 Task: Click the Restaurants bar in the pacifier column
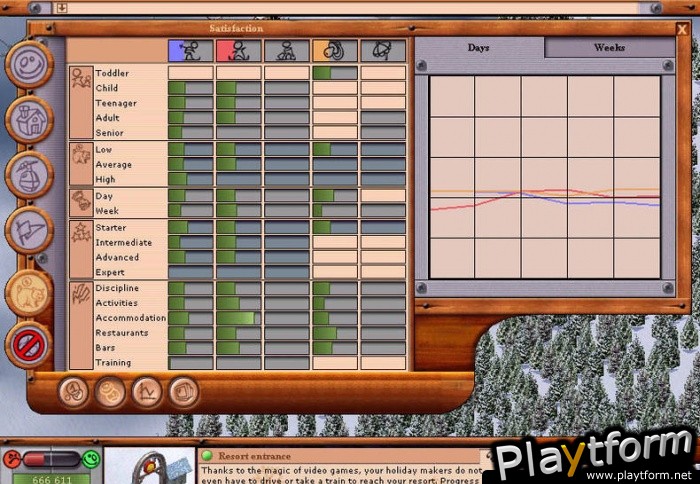click(x=335, y=333)
